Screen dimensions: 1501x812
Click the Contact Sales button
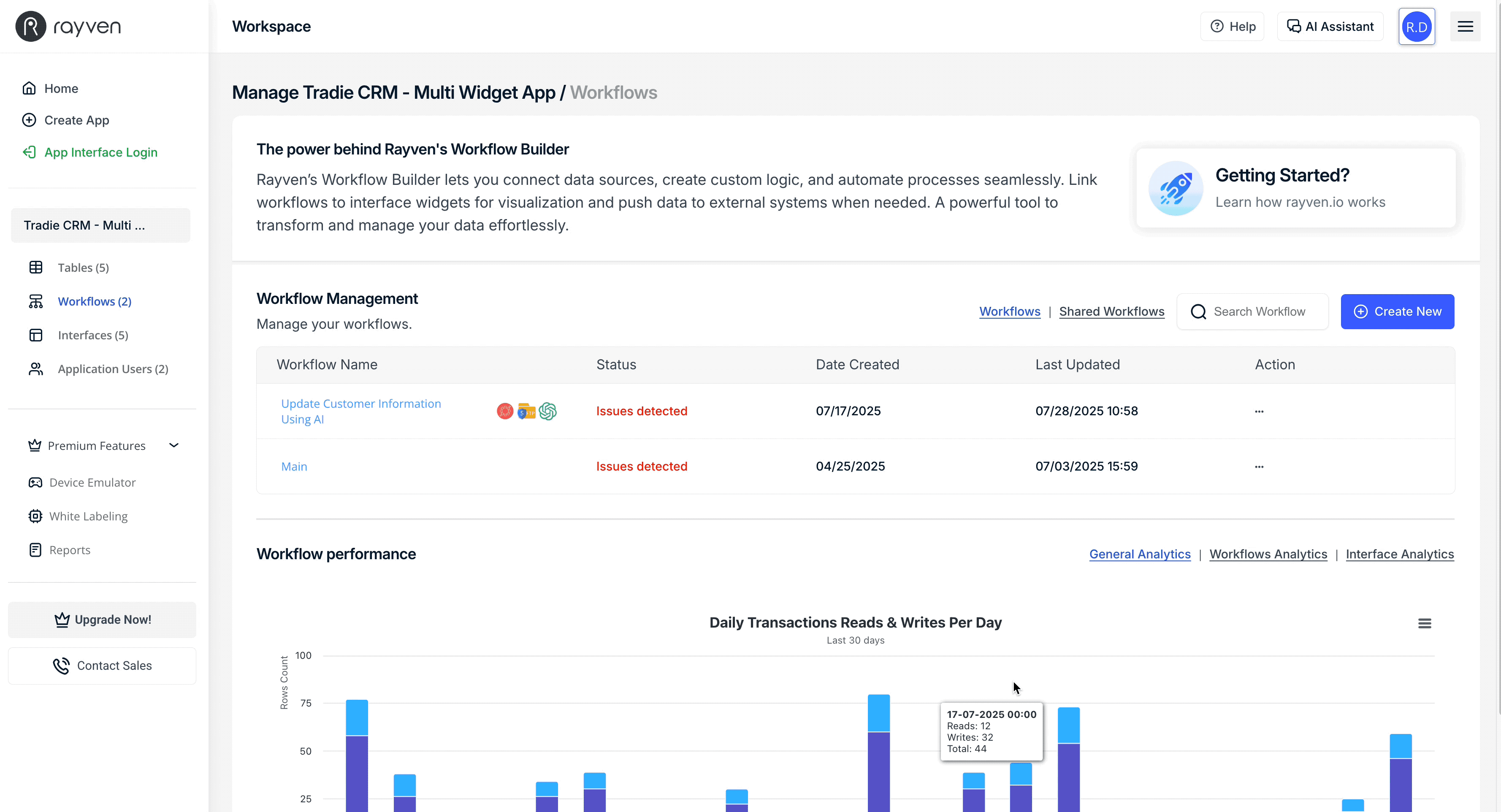(x=102, y=666)
